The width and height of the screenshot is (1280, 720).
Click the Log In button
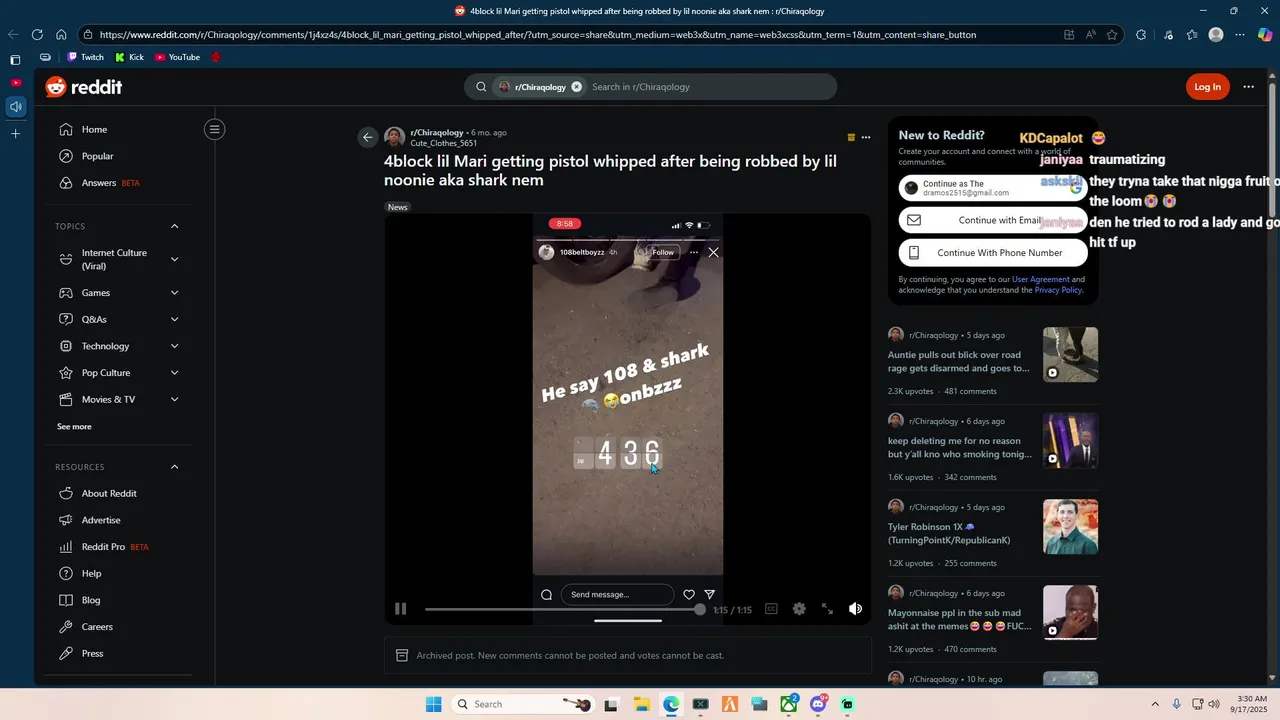(1207, 87)
